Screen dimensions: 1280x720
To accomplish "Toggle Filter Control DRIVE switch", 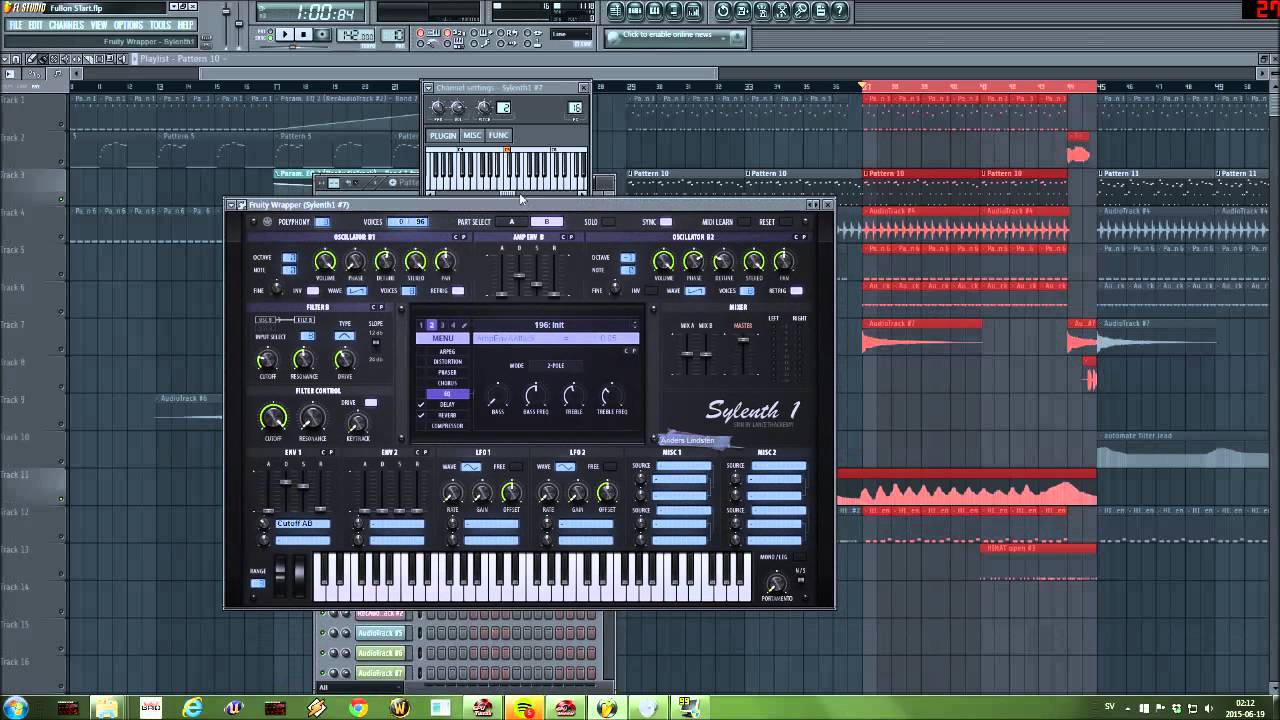I will (x=371, y=403).
